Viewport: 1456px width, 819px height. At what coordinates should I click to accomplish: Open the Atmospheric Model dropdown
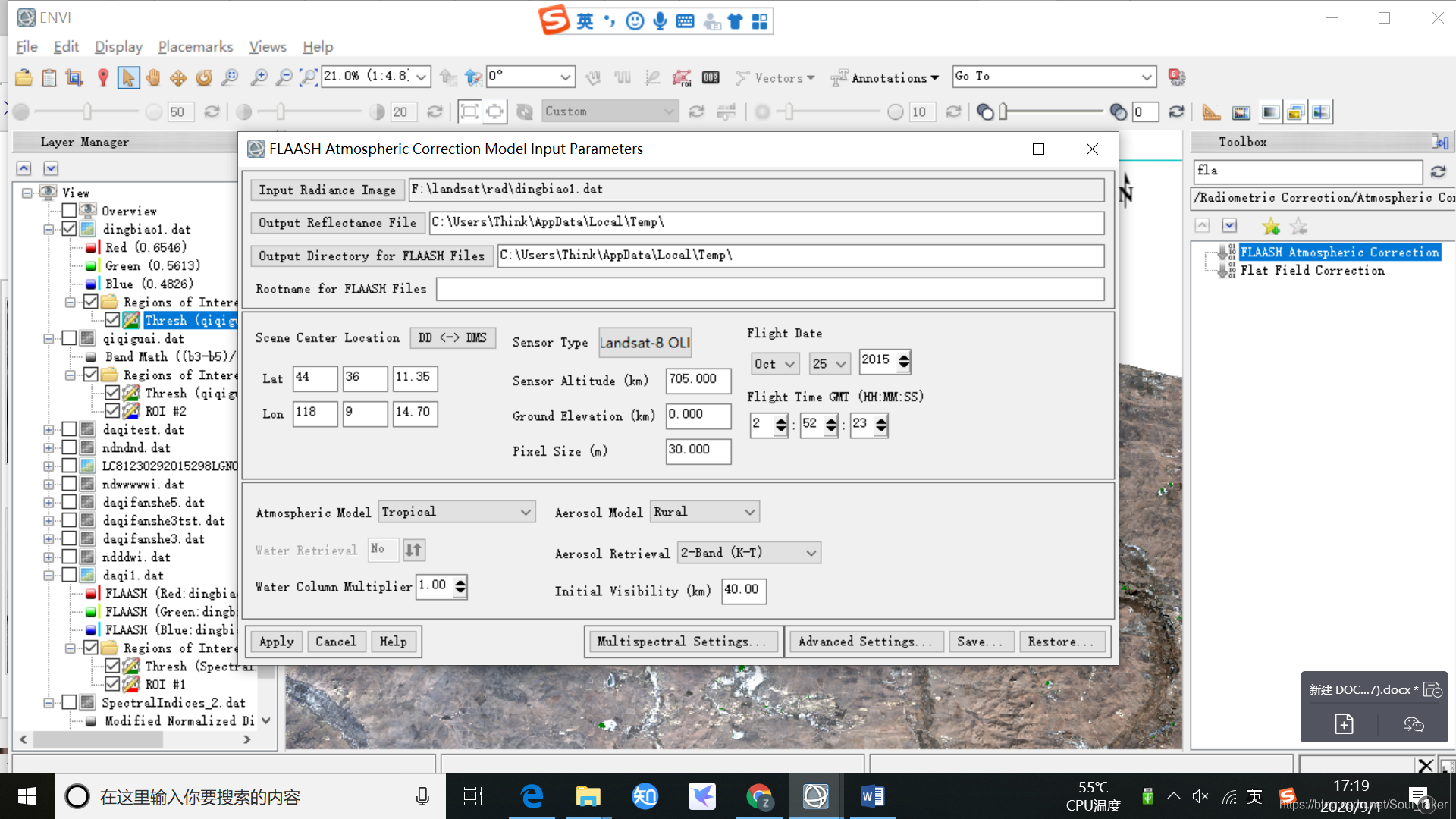click(x=457, y=512)
